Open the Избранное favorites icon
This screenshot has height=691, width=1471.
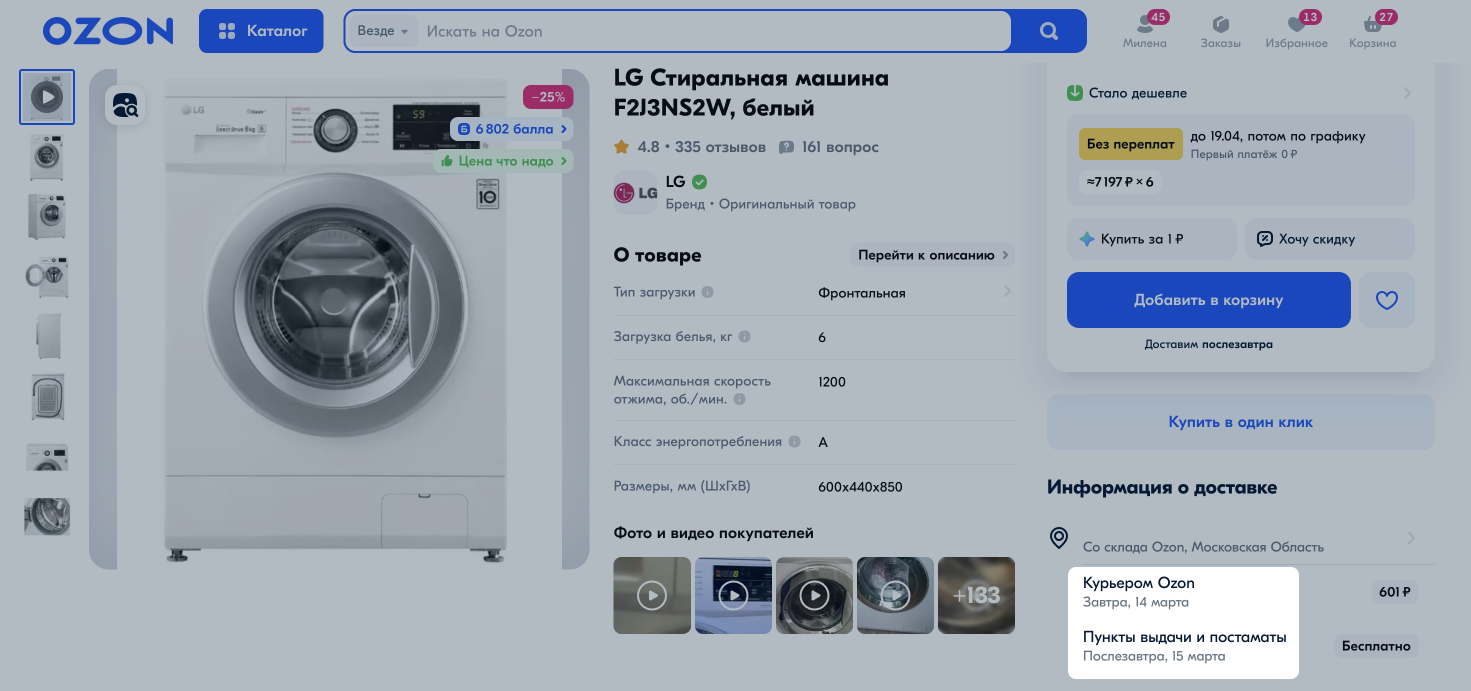1296,31
